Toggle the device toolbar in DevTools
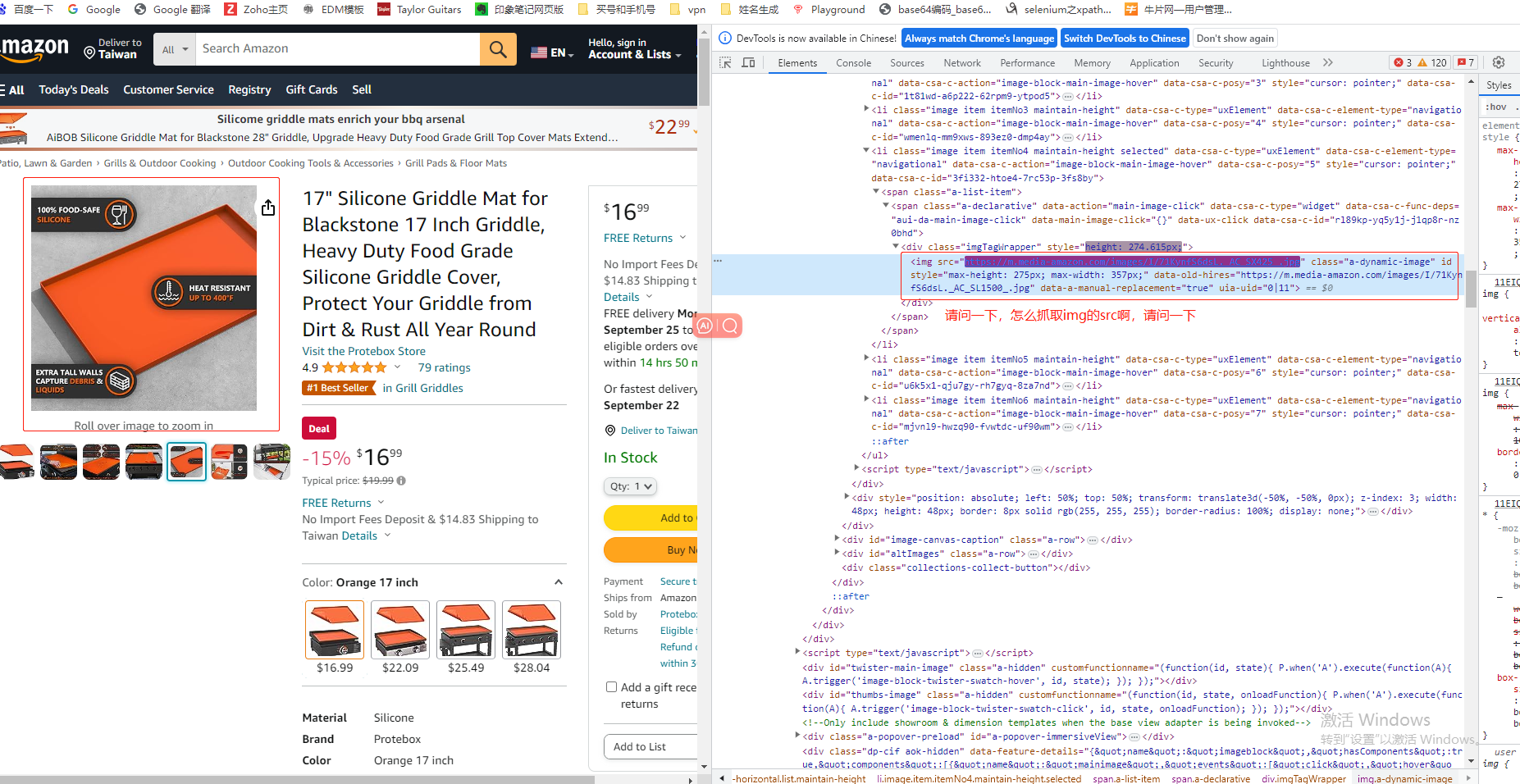The image size is (1520, 784). [x=748, y=62]
